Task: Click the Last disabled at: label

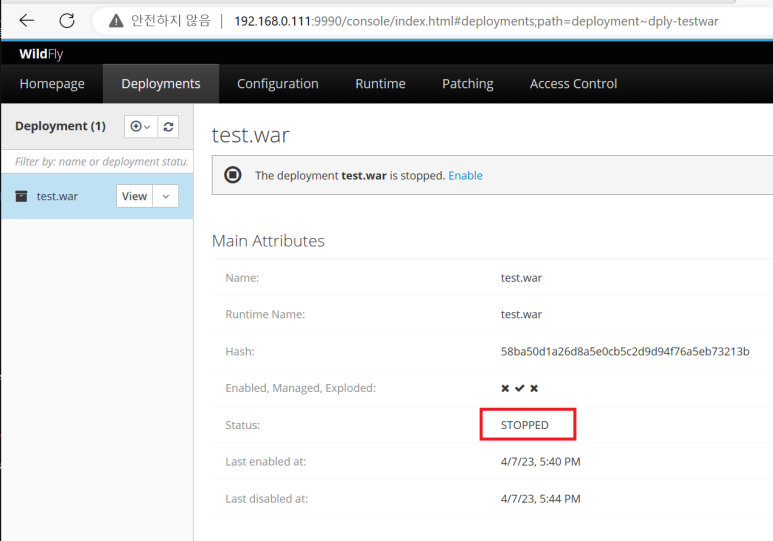Action: (267, 499)
